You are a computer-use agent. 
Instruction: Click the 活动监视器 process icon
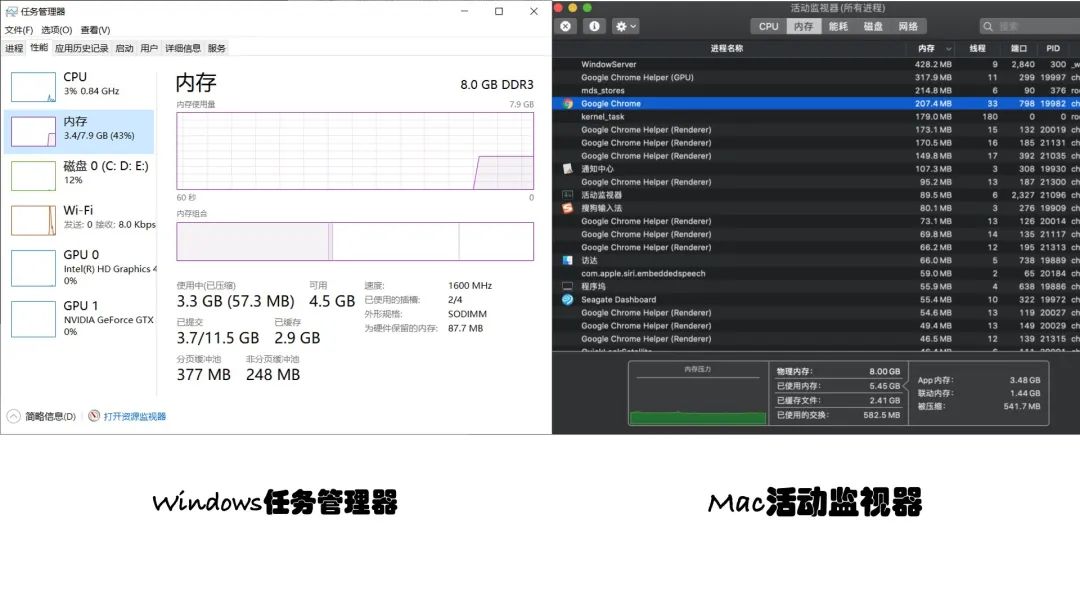click(568, 195)
